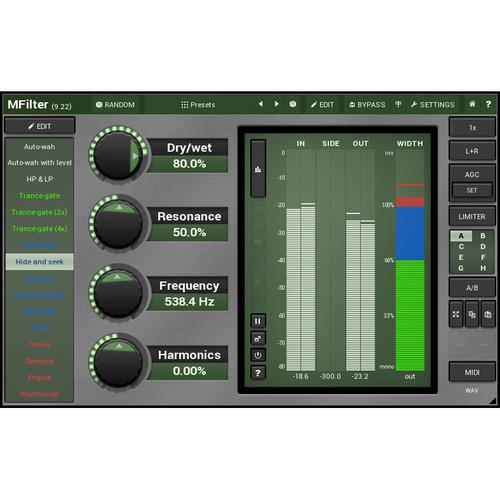
Task: Select preset slot H
Action: [x=483, y=268]
